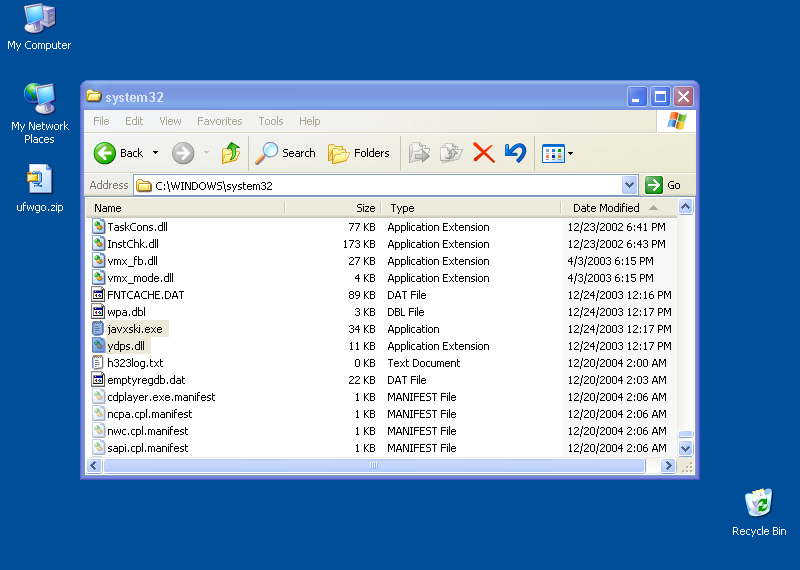This screenshot has height=570, width=800.
Task: Open the File menu
Action: pyautogui.click(x=101, y=121)
